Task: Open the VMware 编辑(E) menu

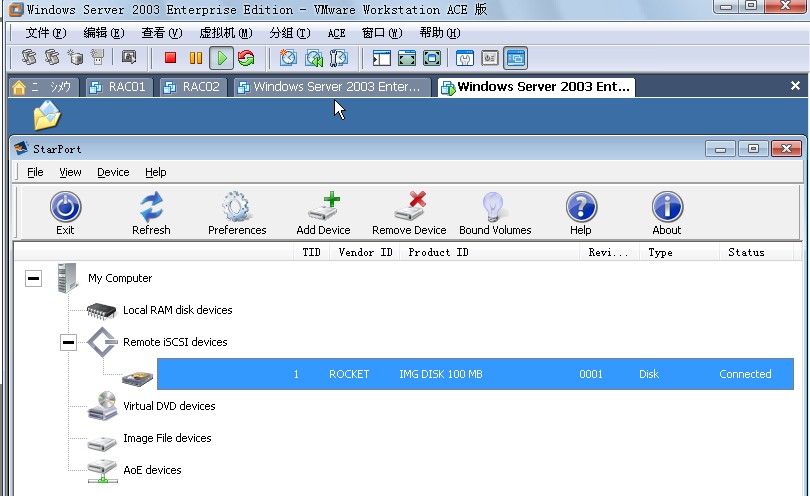Action: pyautogui.click(x=104, y=33)
